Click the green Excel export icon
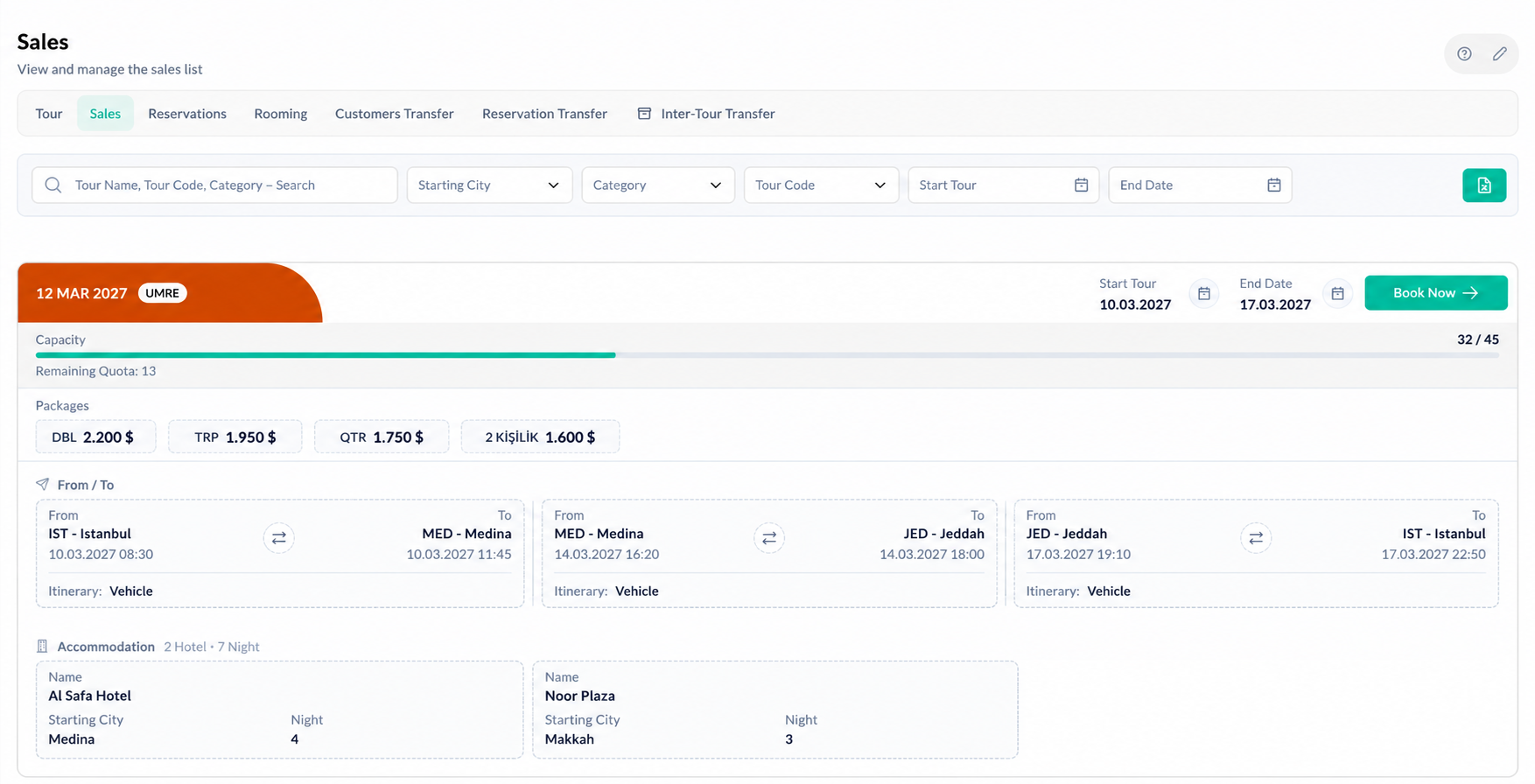1535x784 pixels. pyautogui.click(x=1484, y=185)
